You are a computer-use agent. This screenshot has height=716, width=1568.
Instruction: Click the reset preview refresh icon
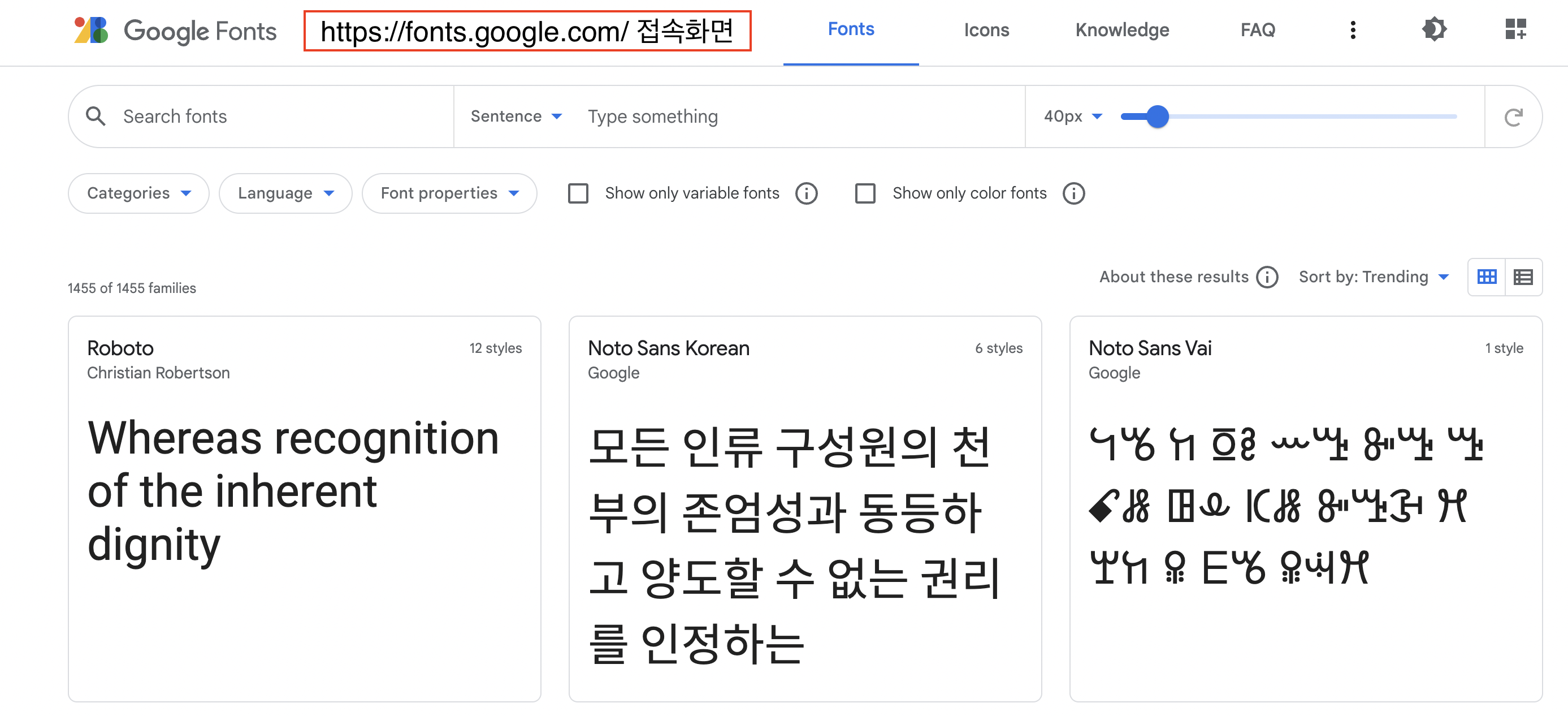[1514, 117]
